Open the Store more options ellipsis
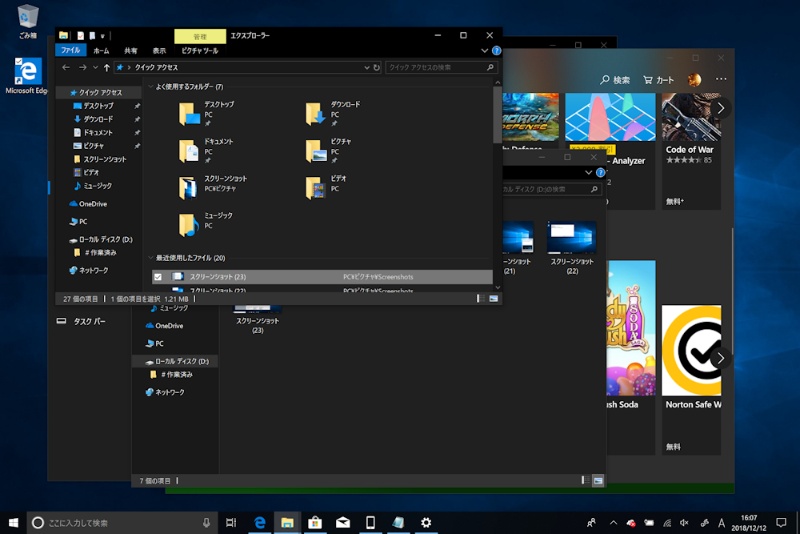800x534 pixels. pyautogui.click(x=721, y=79)
